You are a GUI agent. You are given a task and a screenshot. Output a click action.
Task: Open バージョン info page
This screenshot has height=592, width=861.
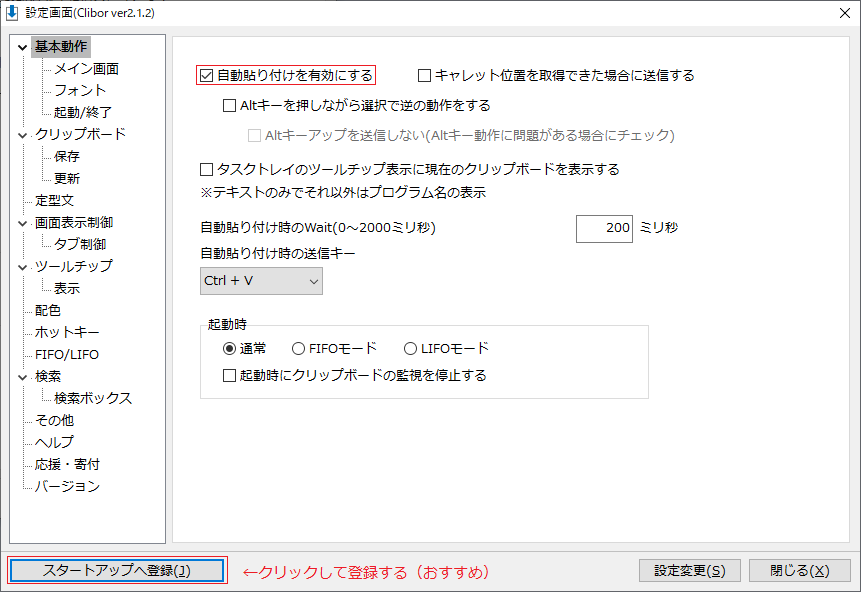click(x=67, y=486)
